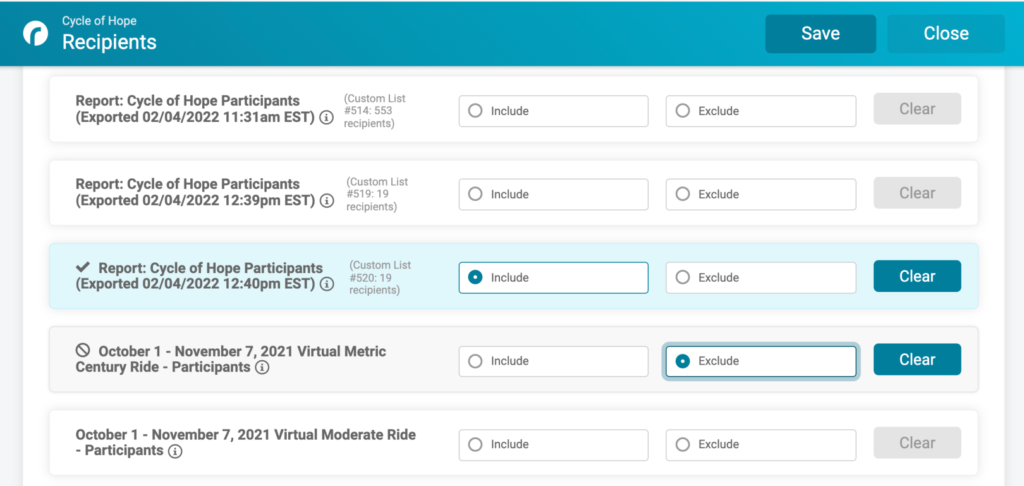Open info icon for 11:31am EST export
The image size is (1024, 486).
327,118
